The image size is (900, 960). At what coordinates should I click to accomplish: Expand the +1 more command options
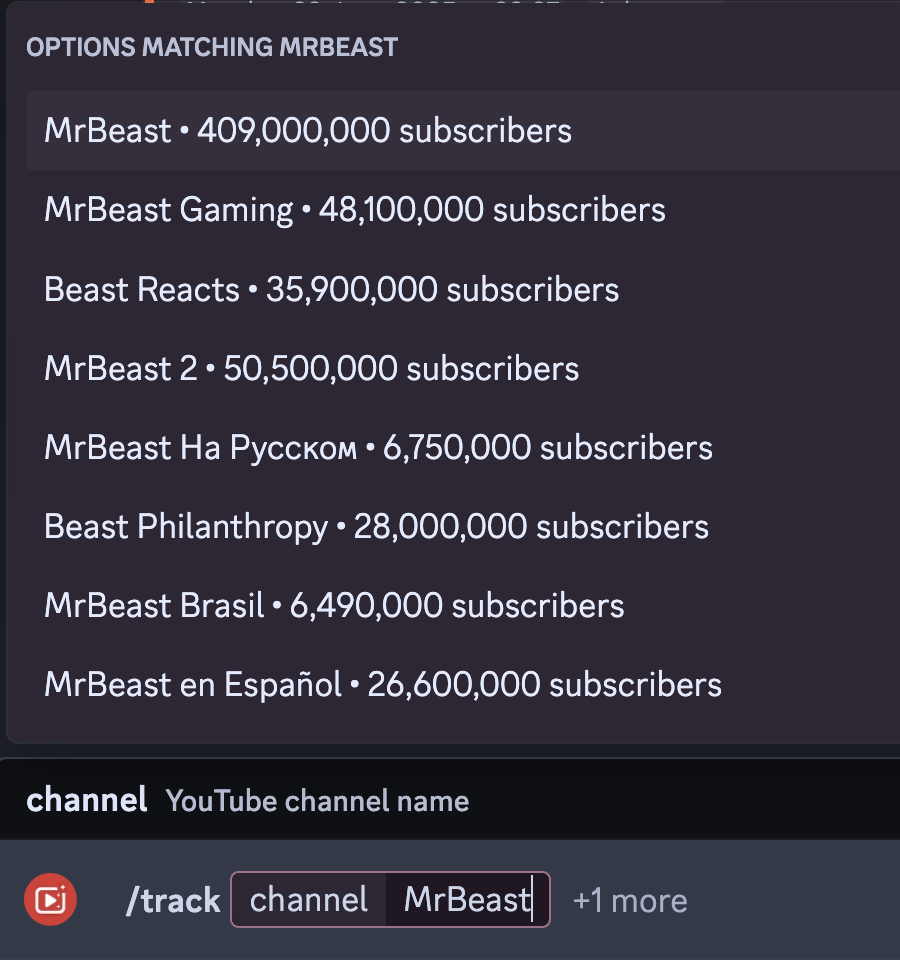pos(630,901)
